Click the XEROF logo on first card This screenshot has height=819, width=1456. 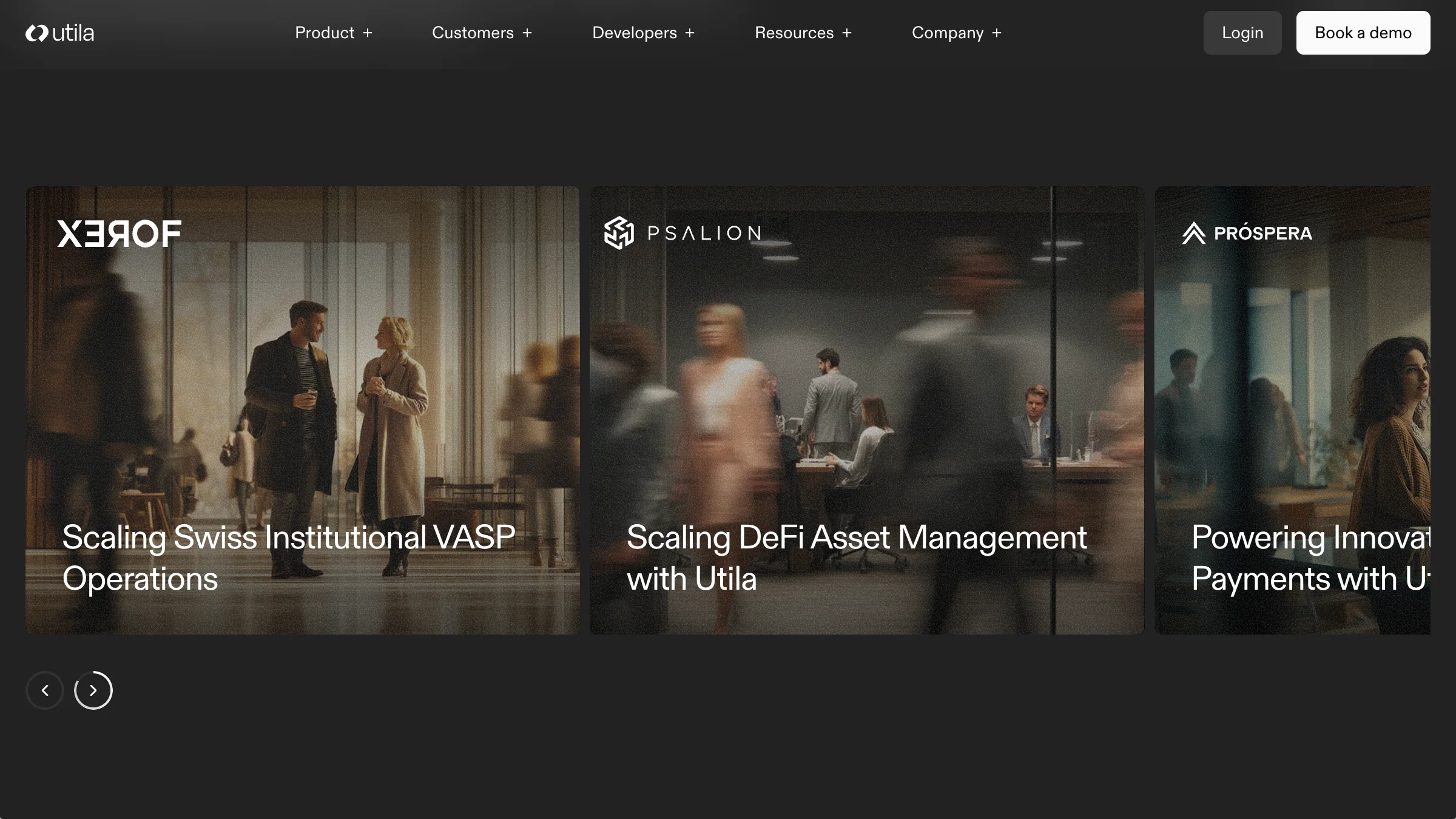pyautogui.click(x=119, y=234)
